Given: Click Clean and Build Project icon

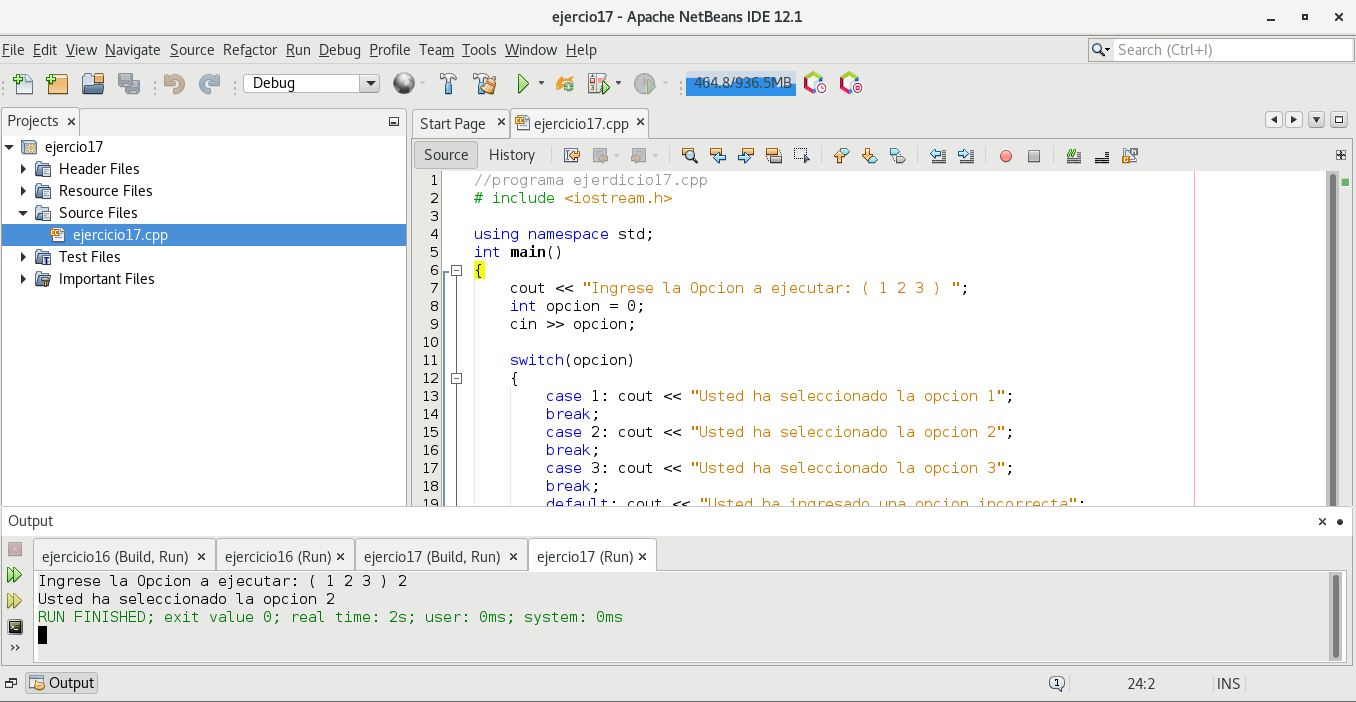Looking at the screenshot, I should (485, 84).
